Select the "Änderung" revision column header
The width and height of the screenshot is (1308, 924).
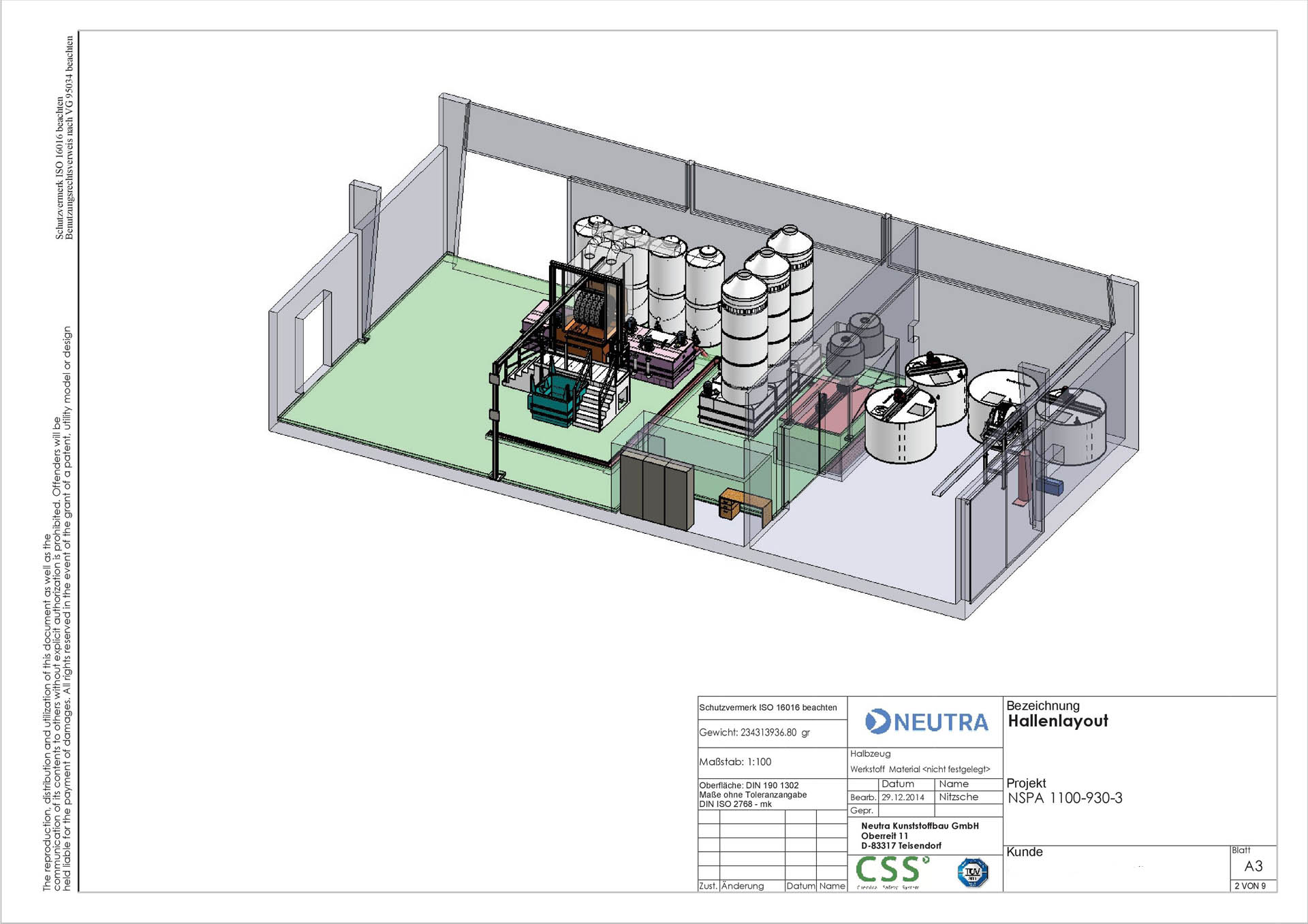[x=743, y=886]
